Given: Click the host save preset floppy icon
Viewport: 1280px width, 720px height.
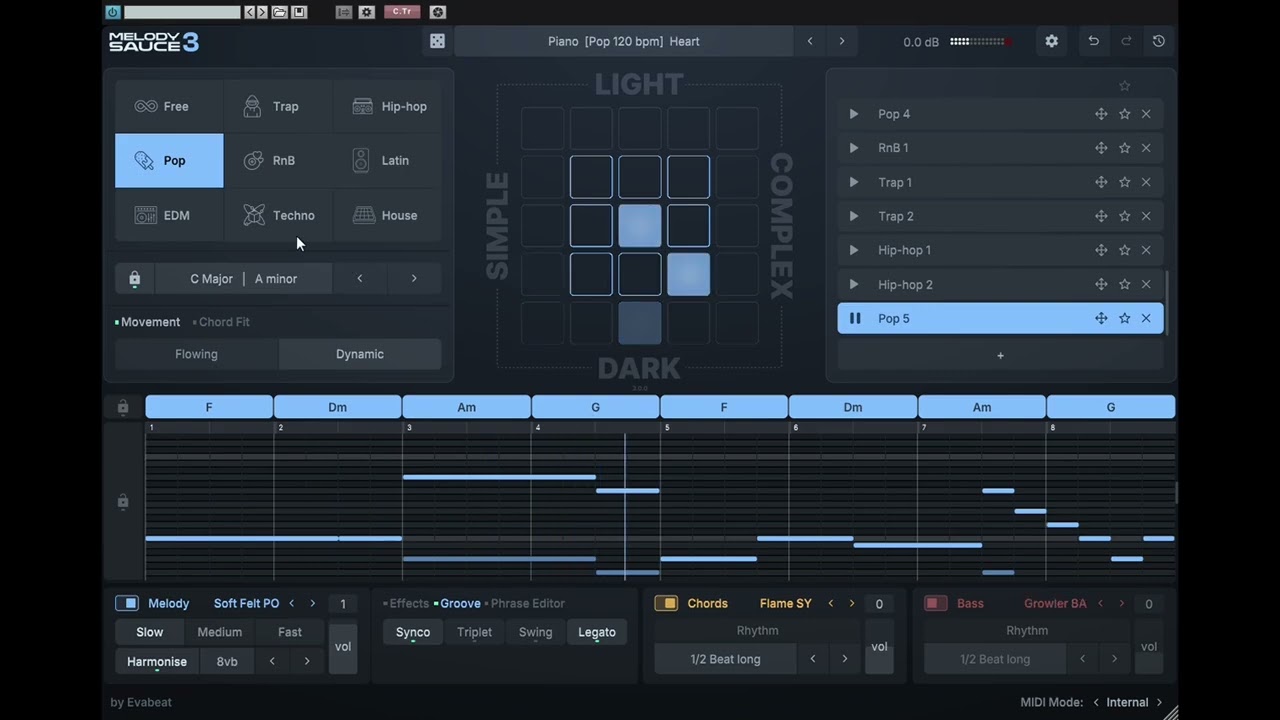Looking at the screenshot, I should tap(298, 12).
